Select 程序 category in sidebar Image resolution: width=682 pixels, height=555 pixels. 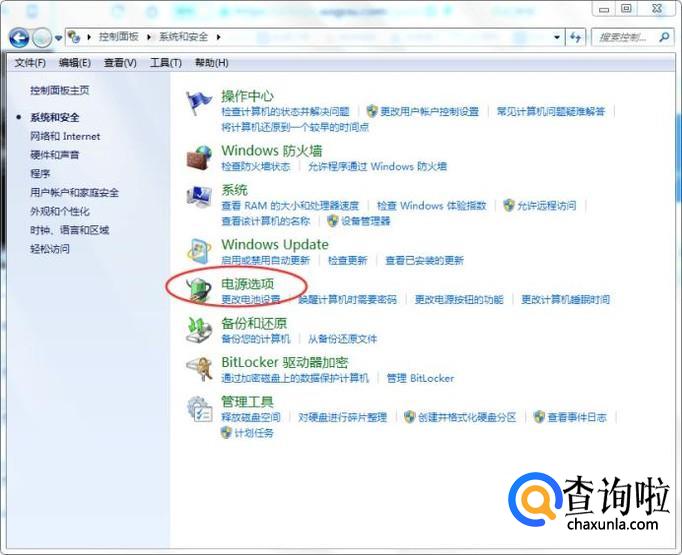tap(40, 174)
